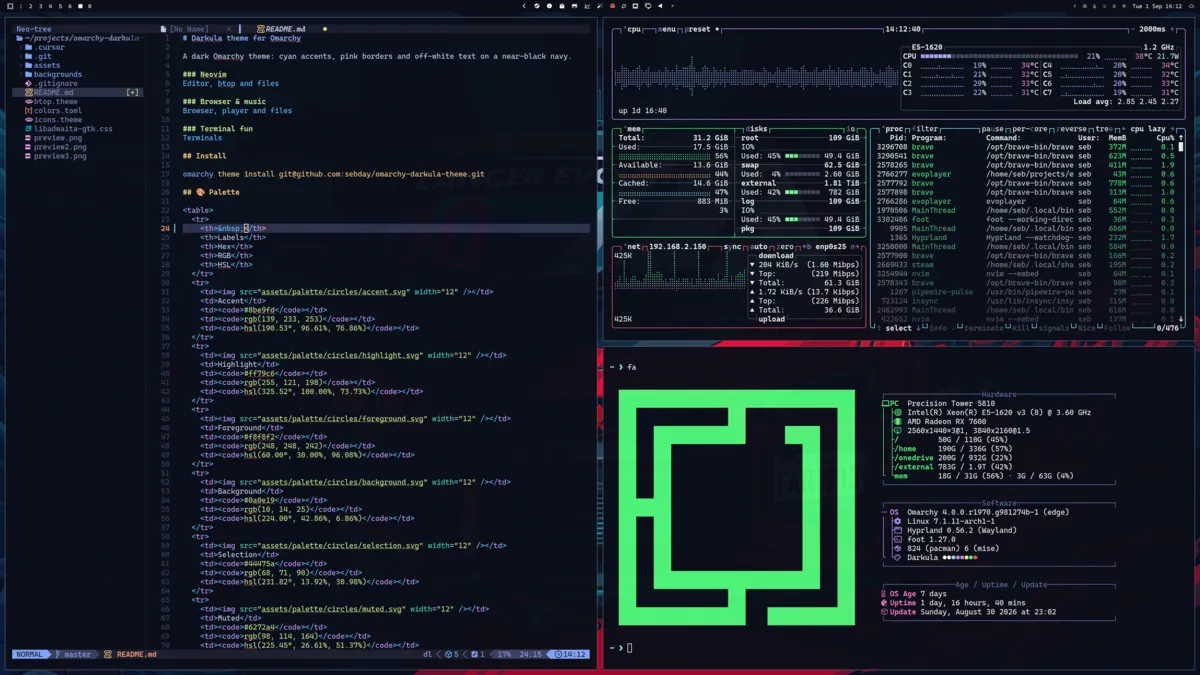Click the 2000ms update interval in btop
The image size is (1200, 675).
tap(1152, 29)
